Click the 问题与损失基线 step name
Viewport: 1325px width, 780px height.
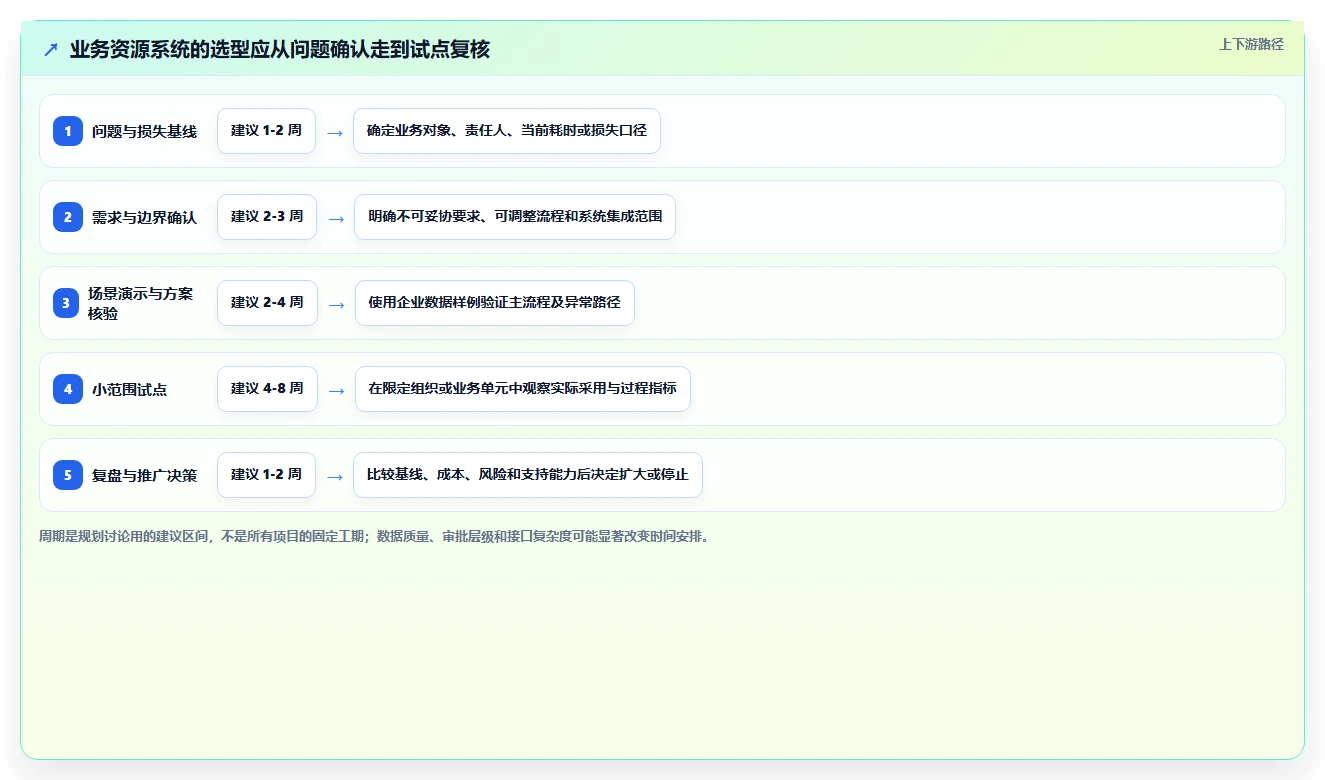click(144, 131)
